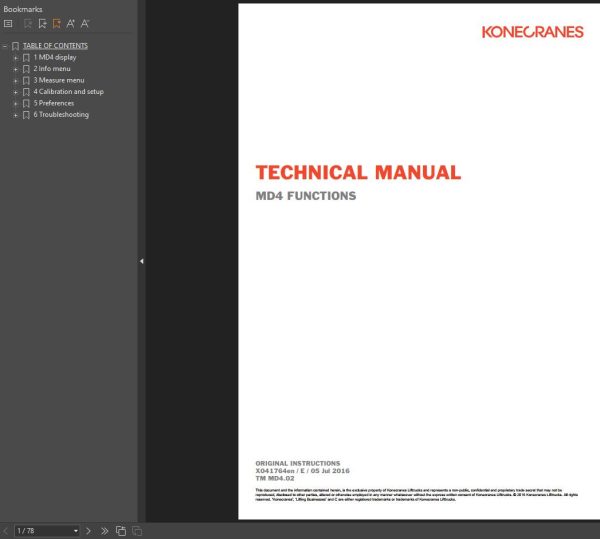Click the TM MD4.02 text
This screenshot has height=539, width=600.
(x=275, y=479)
